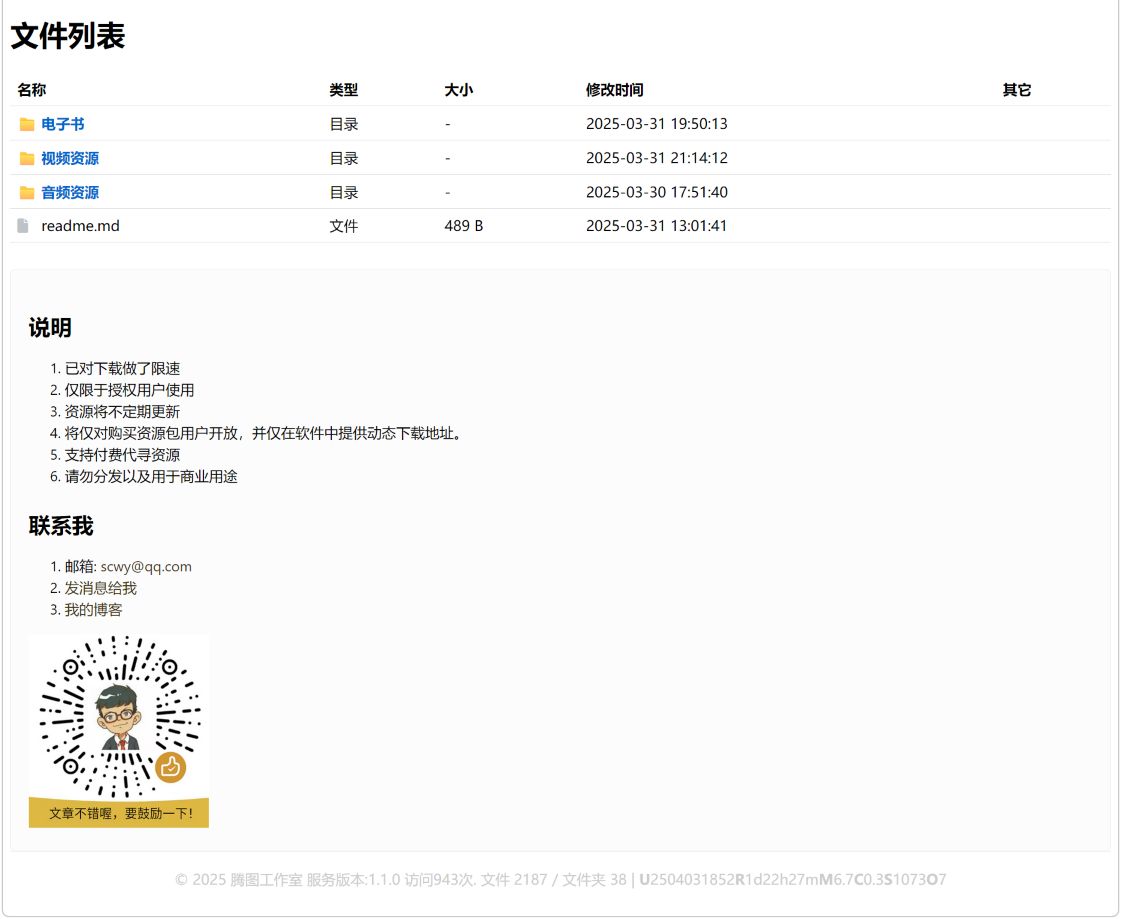1123x919 pixels.
Task: Click the file icon next to readme.md
Action: 23,226
